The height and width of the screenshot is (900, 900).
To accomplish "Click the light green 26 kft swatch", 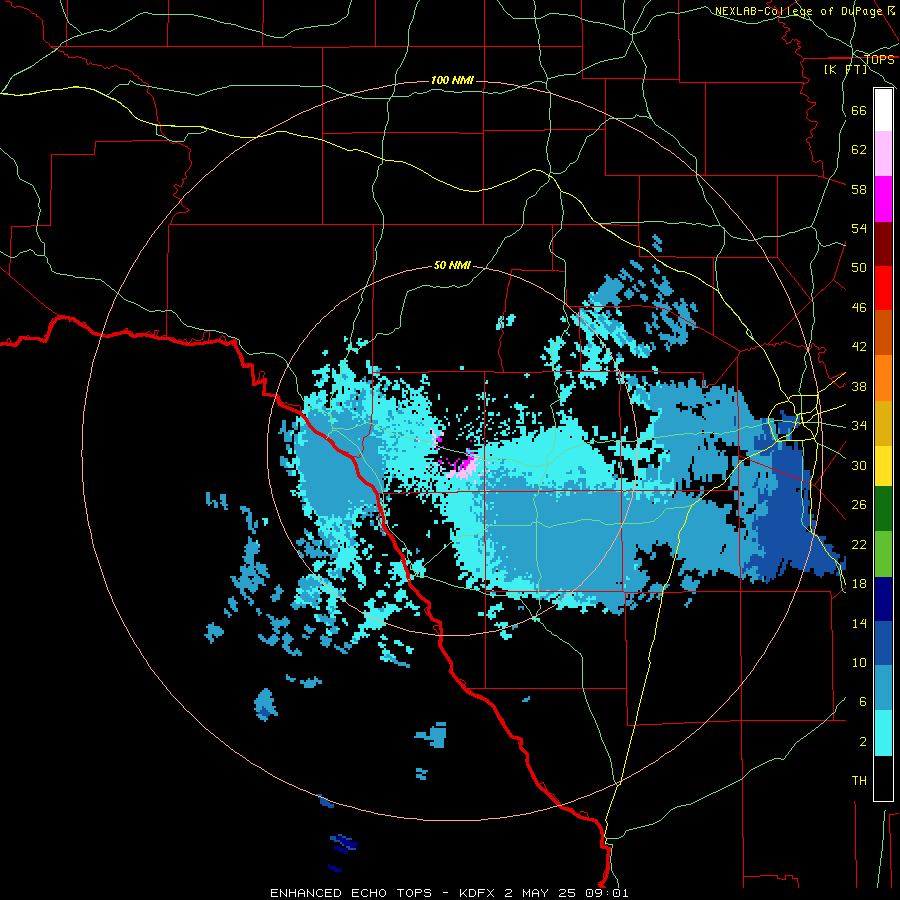I will pos(883,554).
